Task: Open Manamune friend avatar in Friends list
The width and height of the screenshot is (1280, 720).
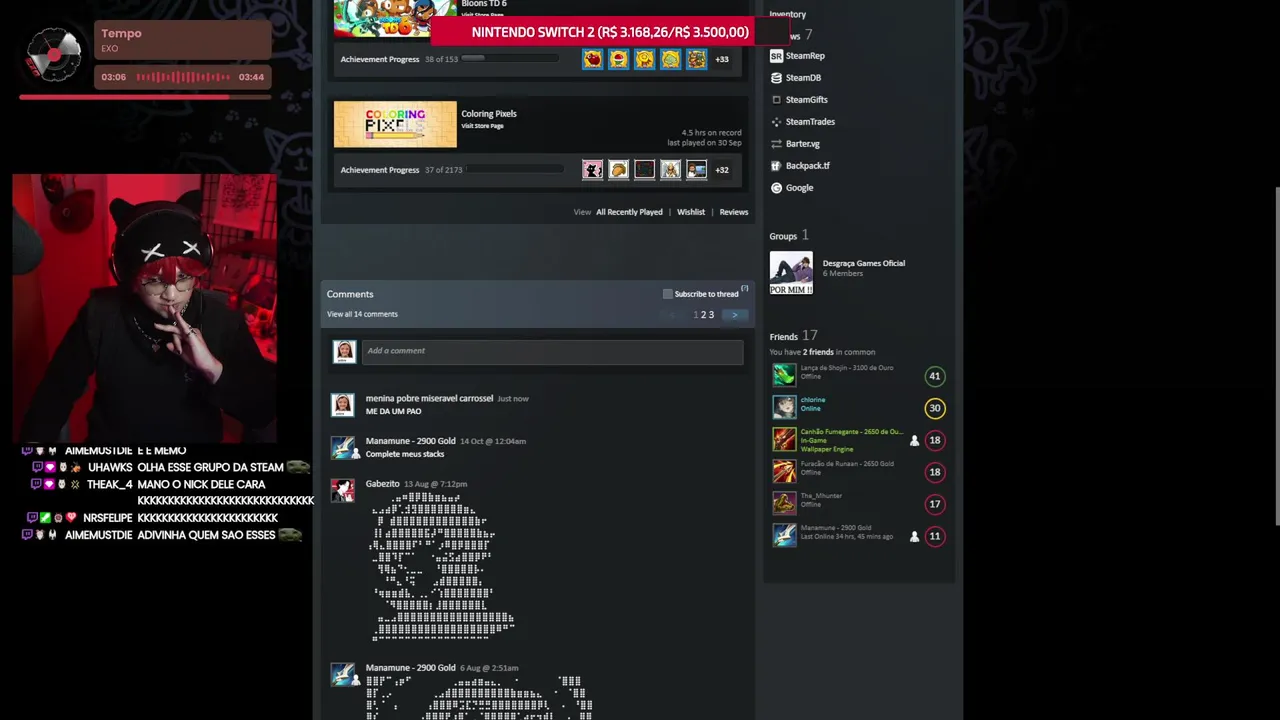Action: tap(784, 535)
